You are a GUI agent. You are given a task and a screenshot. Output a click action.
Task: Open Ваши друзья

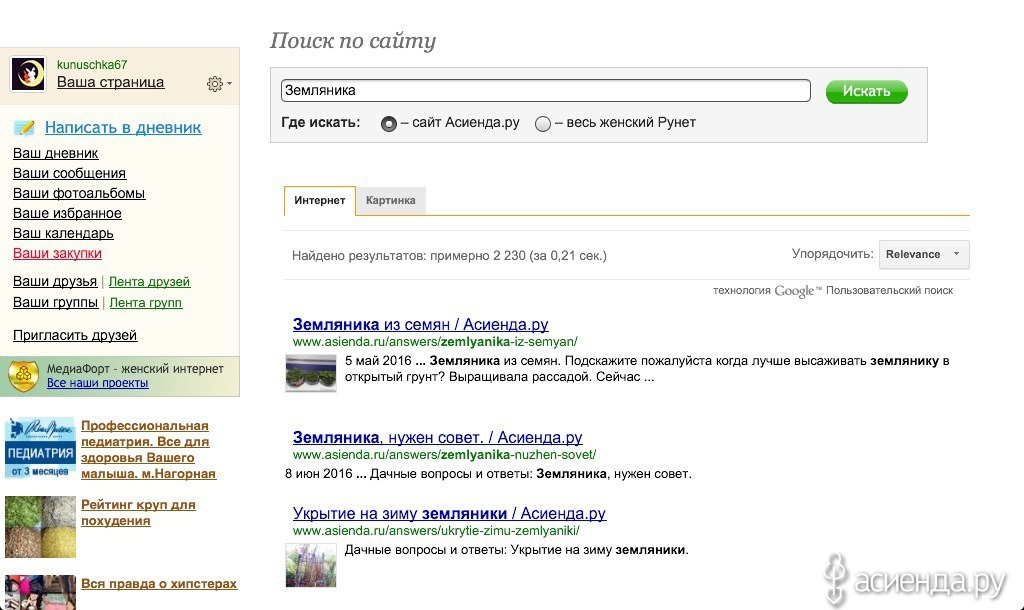pos(55,281)
